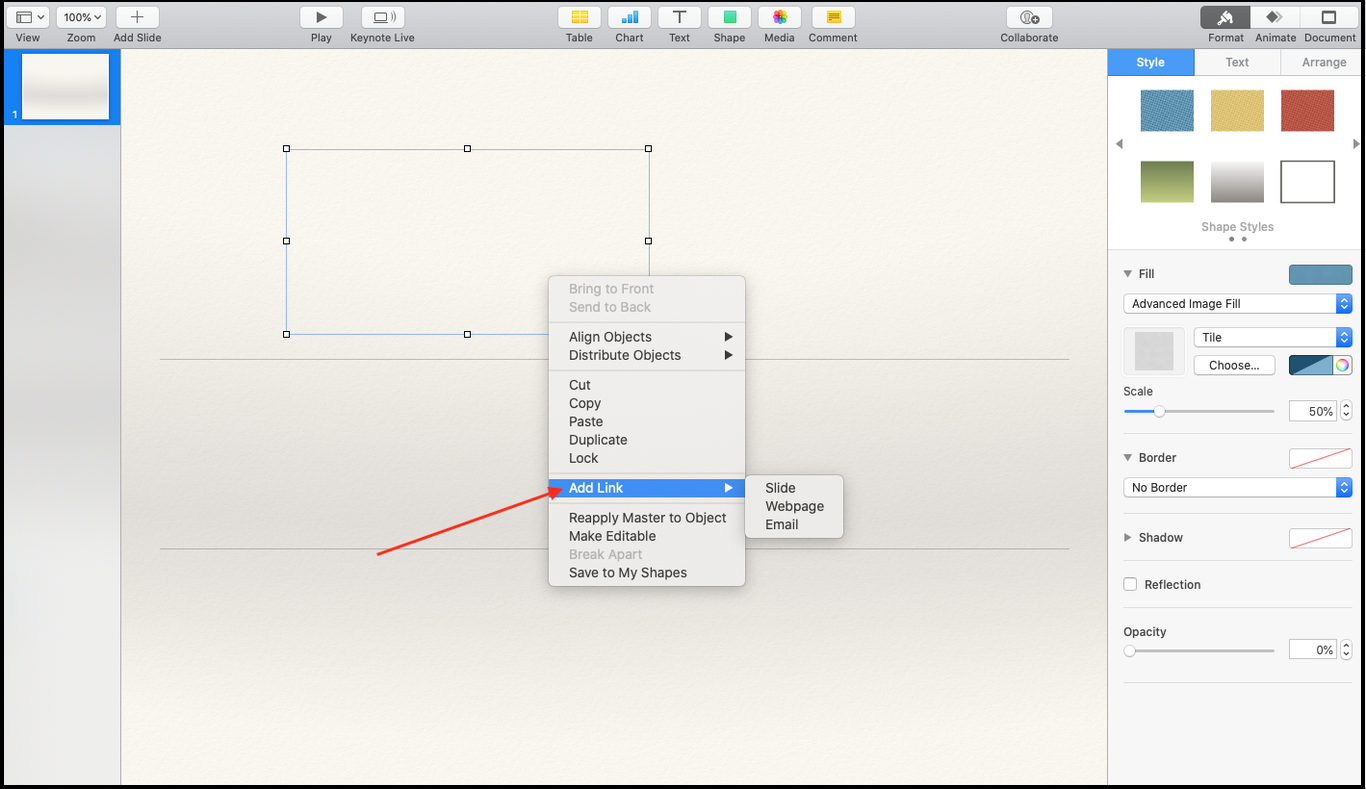Screen dimensions: 1366x789
Task: Select slide 1 thumbnail in navigator
Action: [x=65, y=87]
